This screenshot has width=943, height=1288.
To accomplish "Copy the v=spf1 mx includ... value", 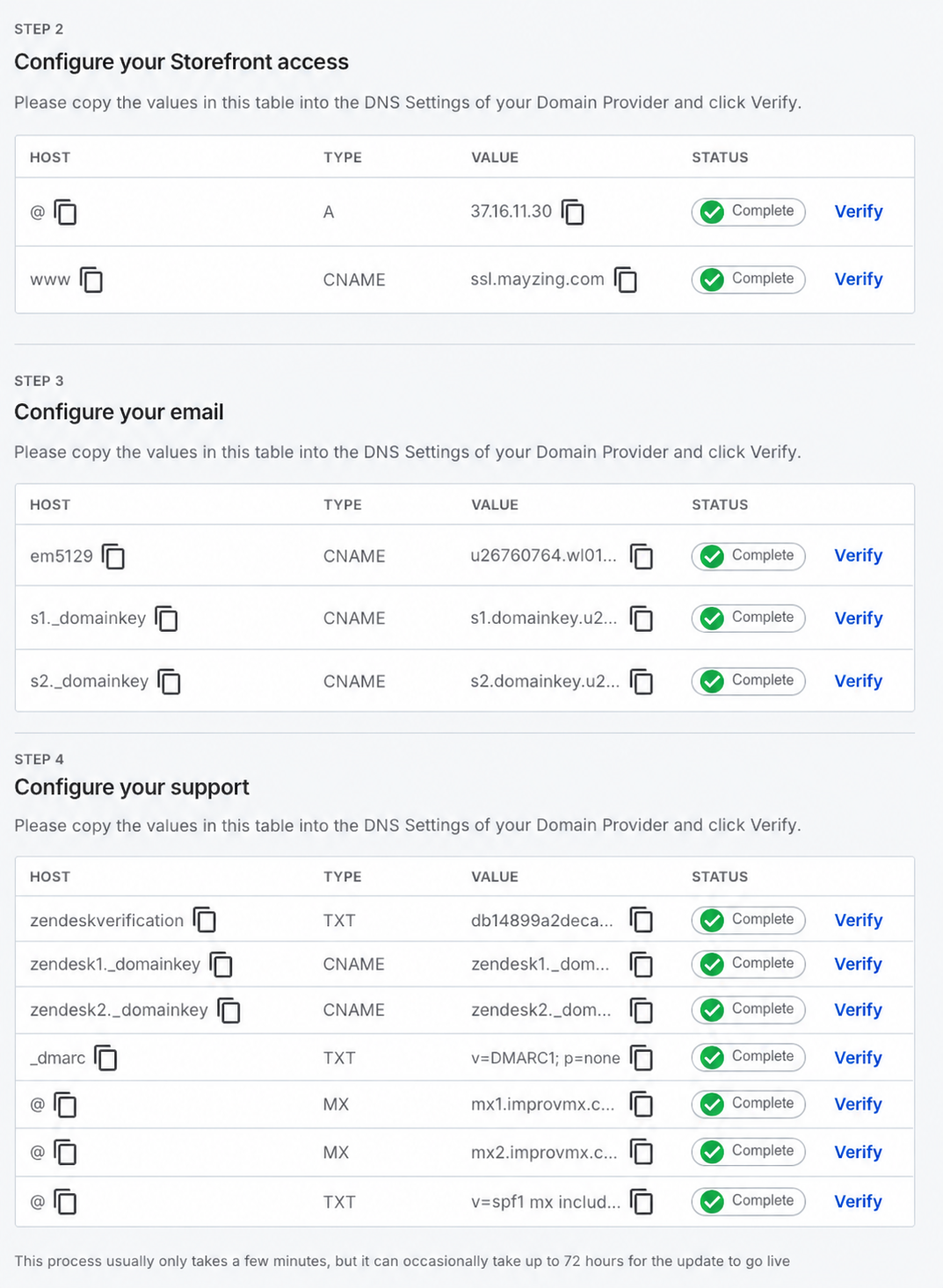I will (642, 1202).
